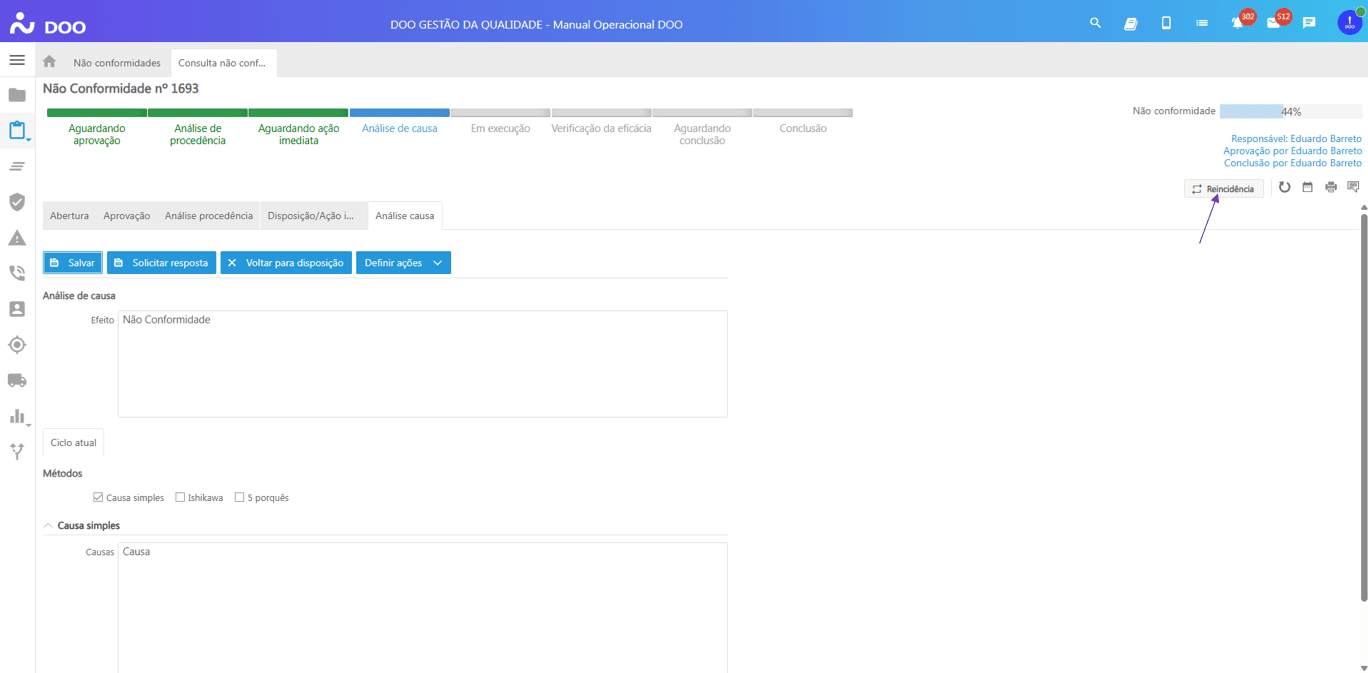Click the Salvar button
The image size is (1368, 673).
coord(72,263)
